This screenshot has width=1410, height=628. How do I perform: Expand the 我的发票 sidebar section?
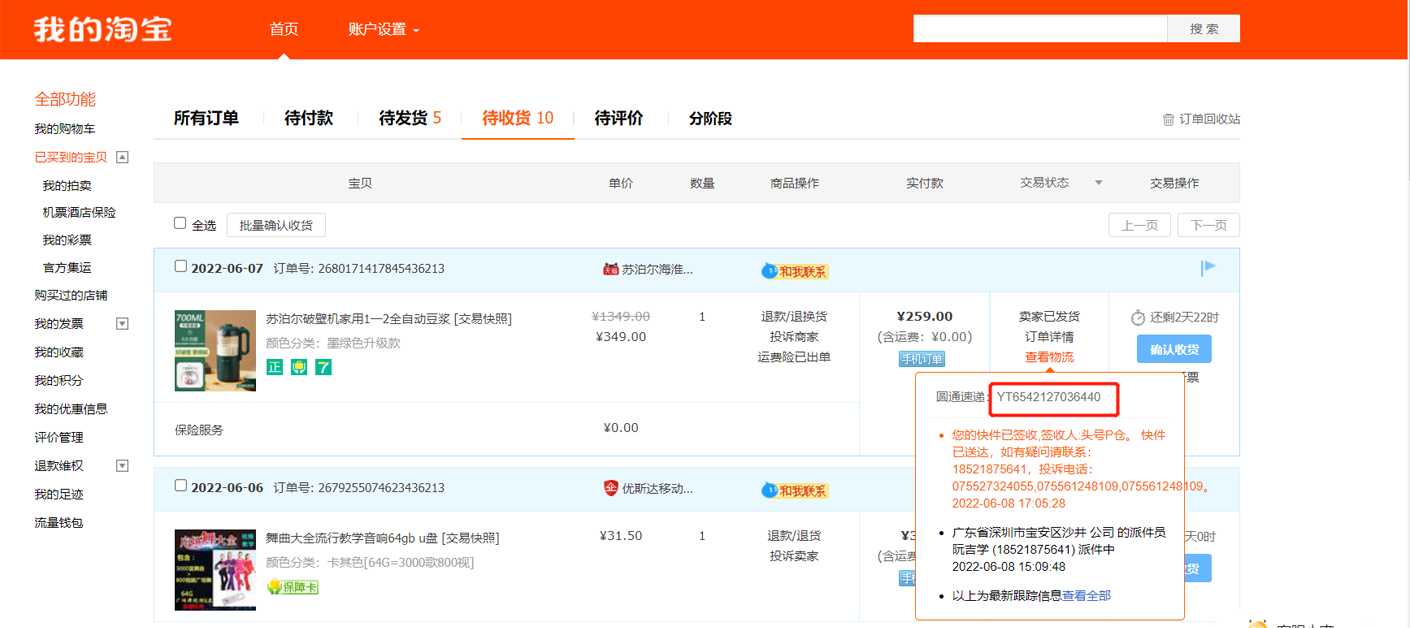point(123,324)
